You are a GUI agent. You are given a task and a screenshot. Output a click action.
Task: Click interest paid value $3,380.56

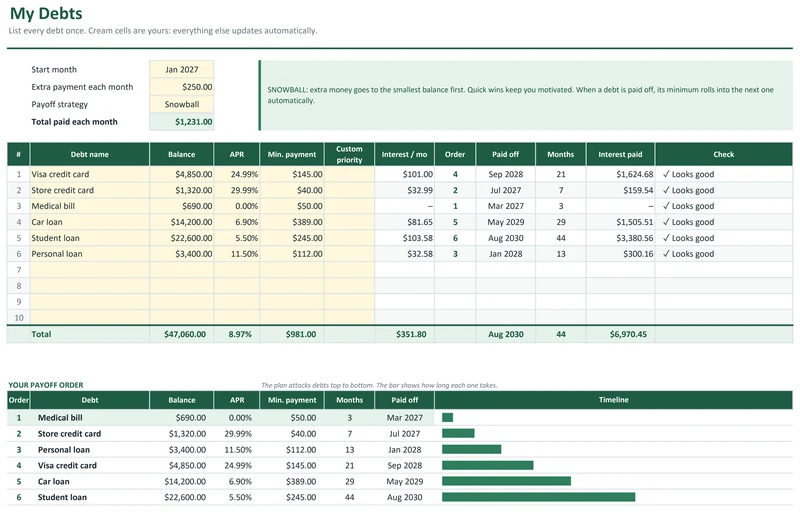620,238
